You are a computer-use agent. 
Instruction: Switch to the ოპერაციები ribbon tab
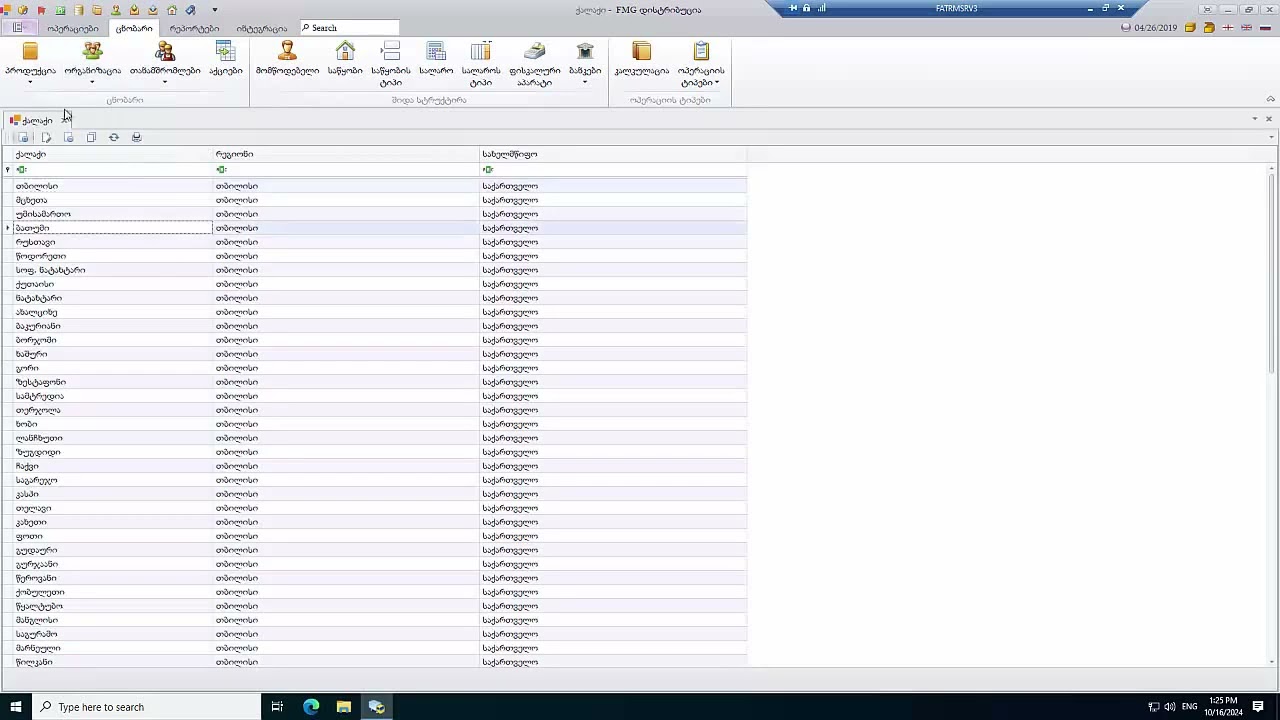click(x=72, y=28)
